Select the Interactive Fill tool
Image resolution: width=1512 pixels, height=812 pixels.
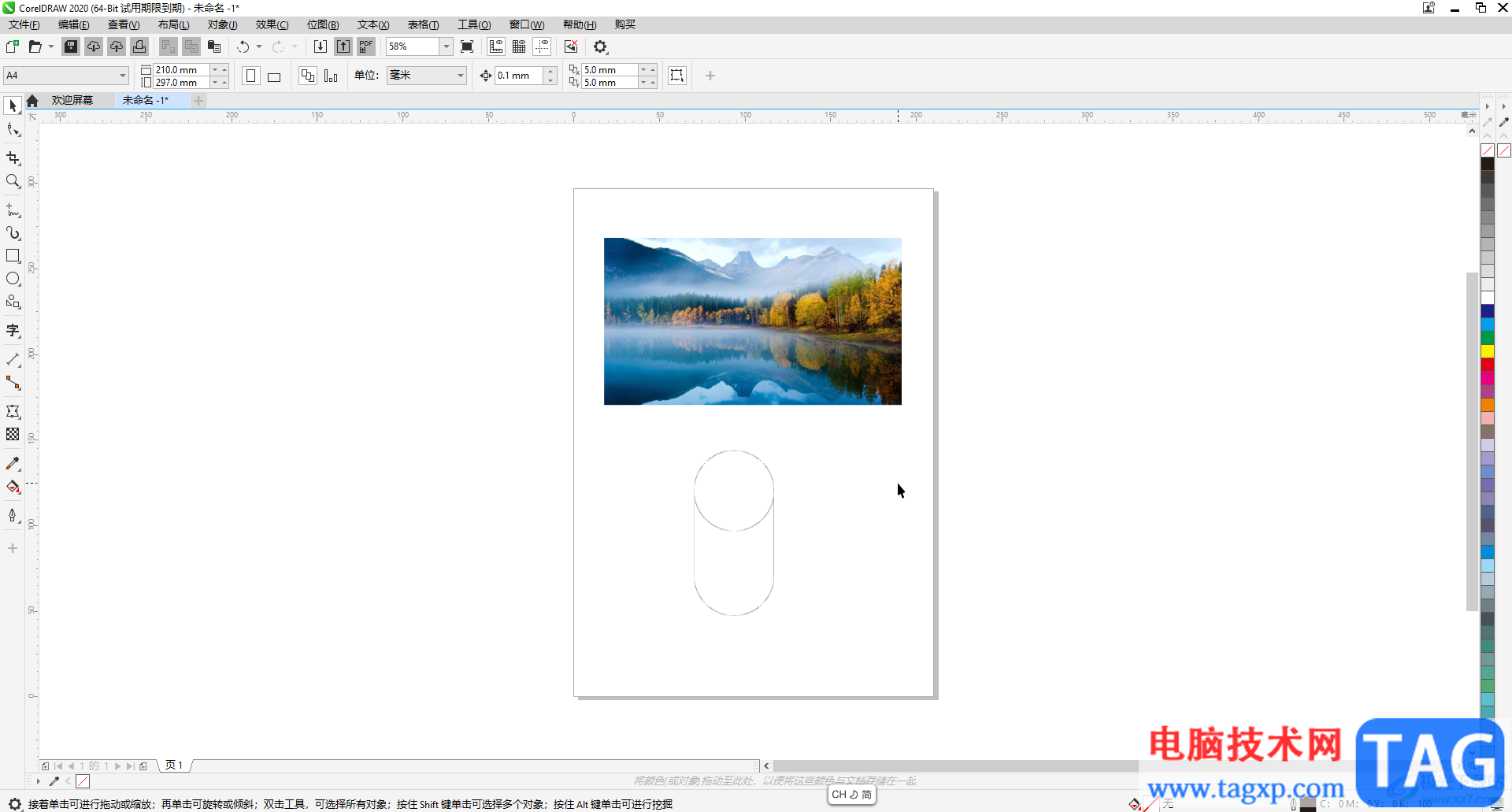13,487
